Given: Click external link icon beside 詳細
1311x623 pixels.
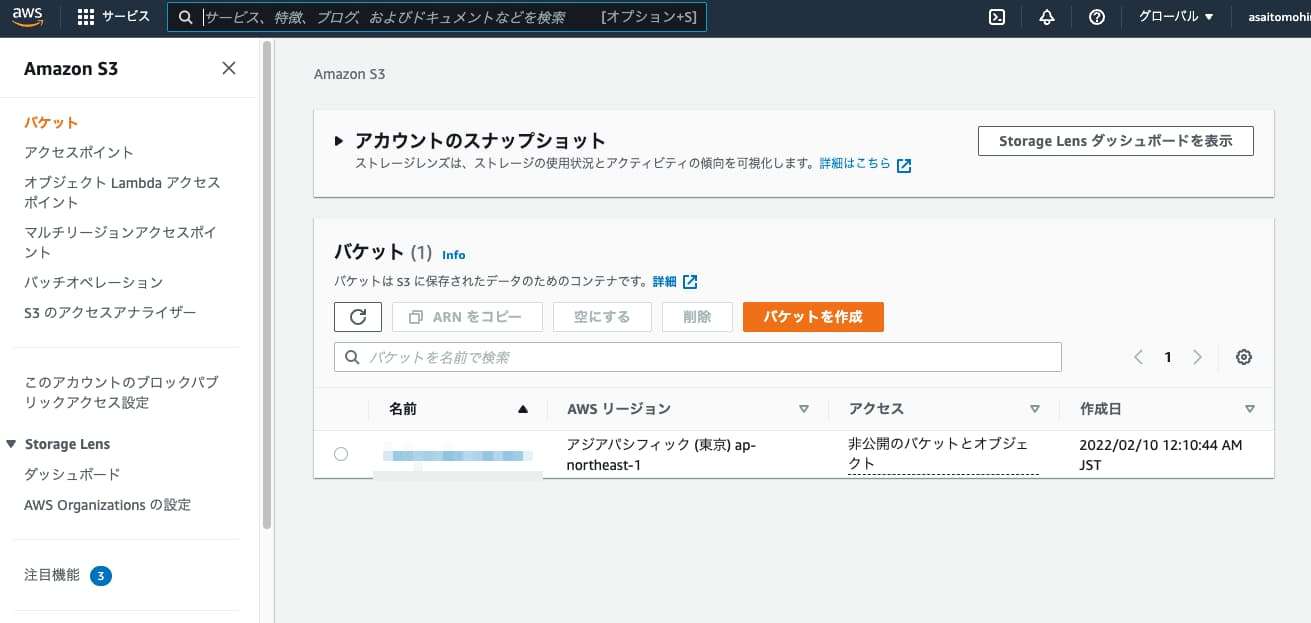Looking at the screenshot, I should (x=690, y=282).
